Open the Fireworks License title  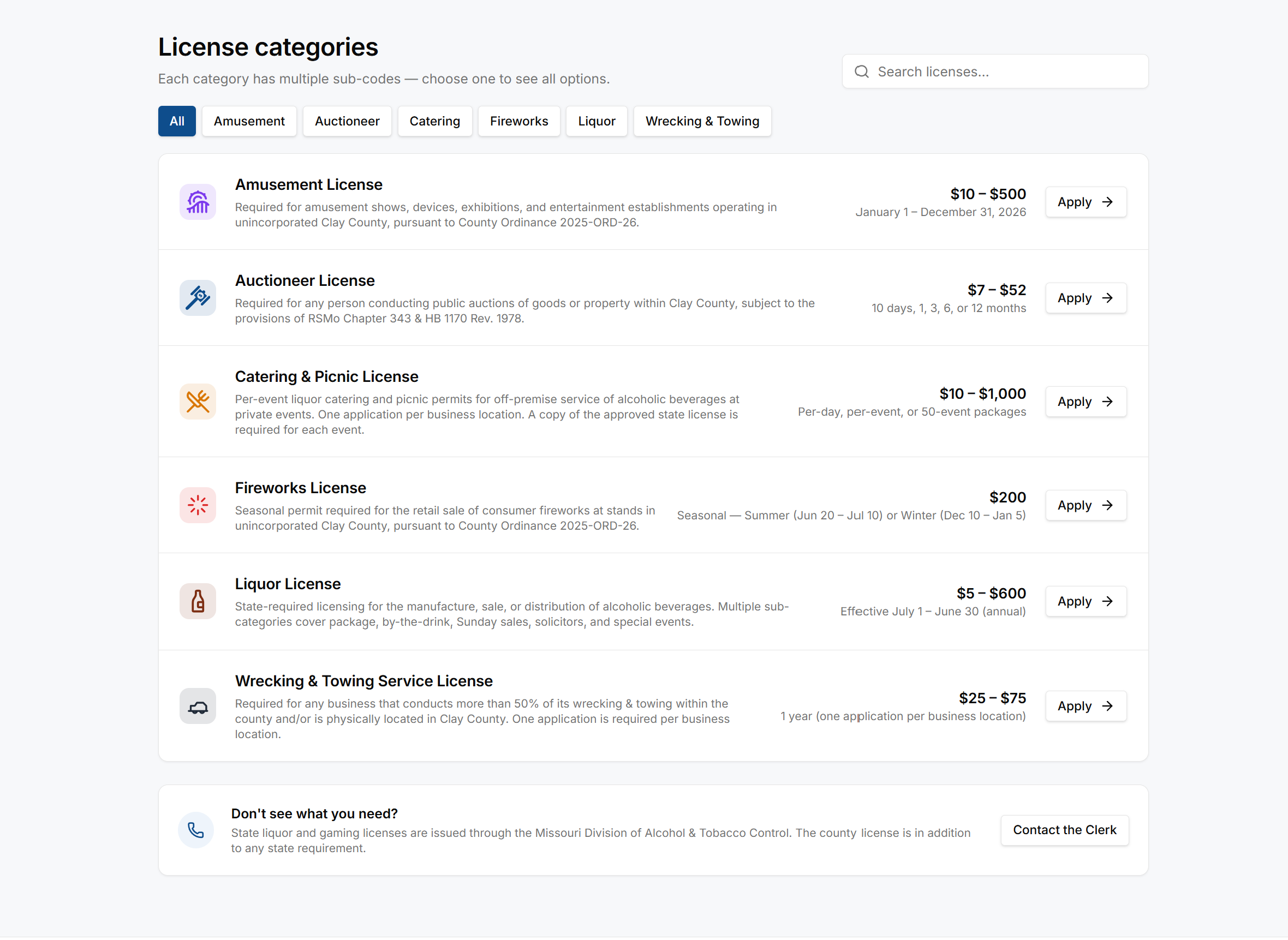[301, 488]
